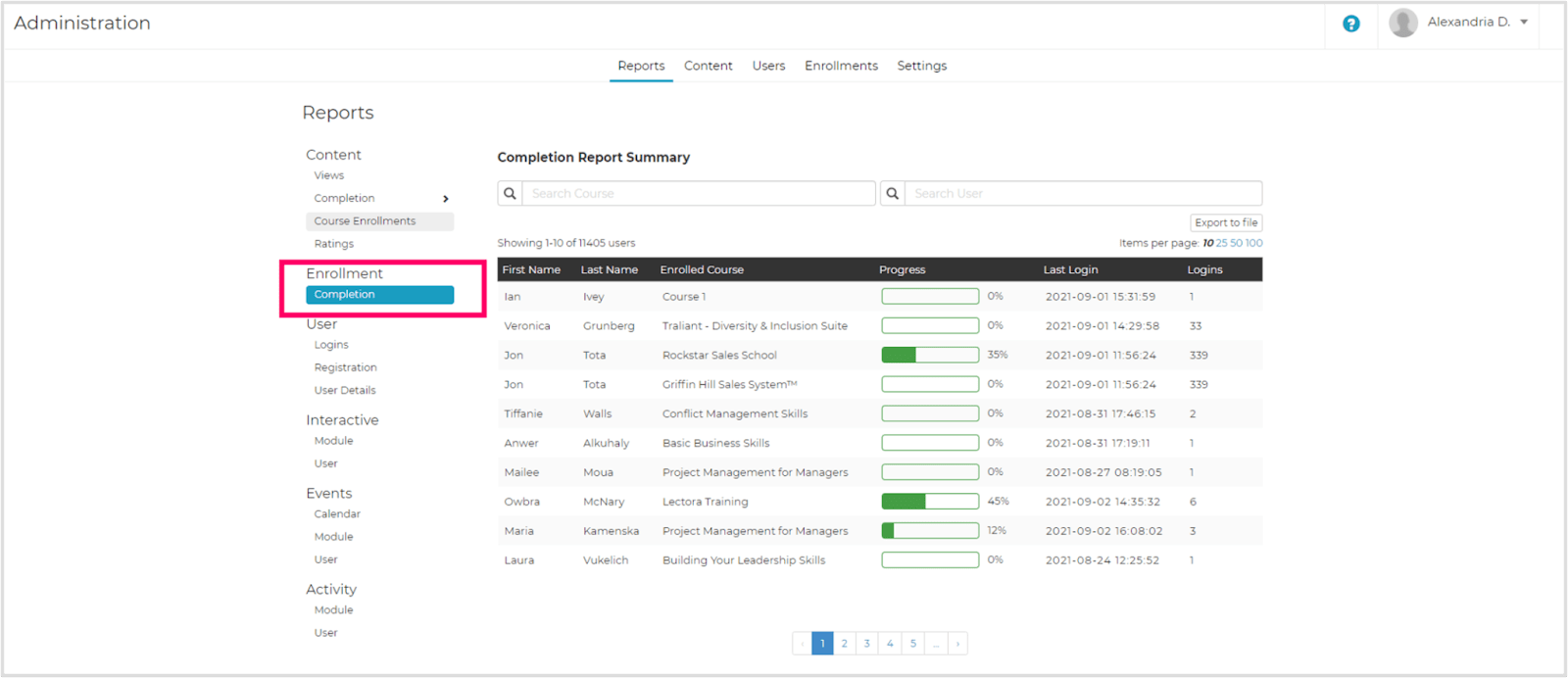Click Lectora Training 45% progress bar
1568x678 pixels.
click(x=930, y=502)
